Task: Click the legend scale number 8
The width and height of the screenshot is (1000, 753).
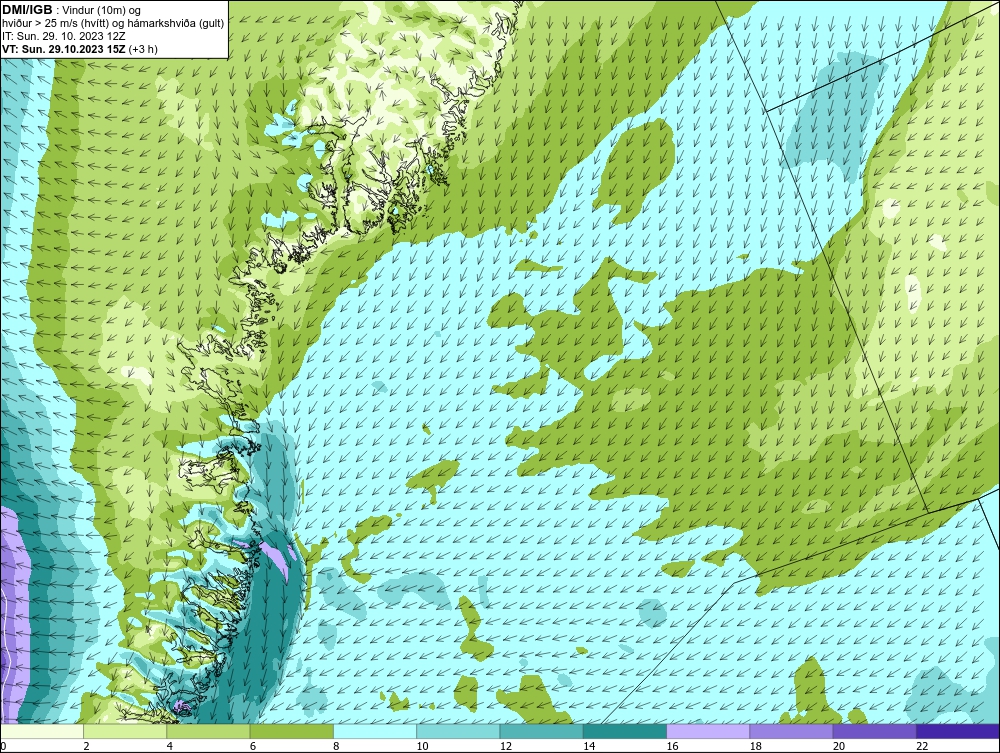Action: point(336,746)
